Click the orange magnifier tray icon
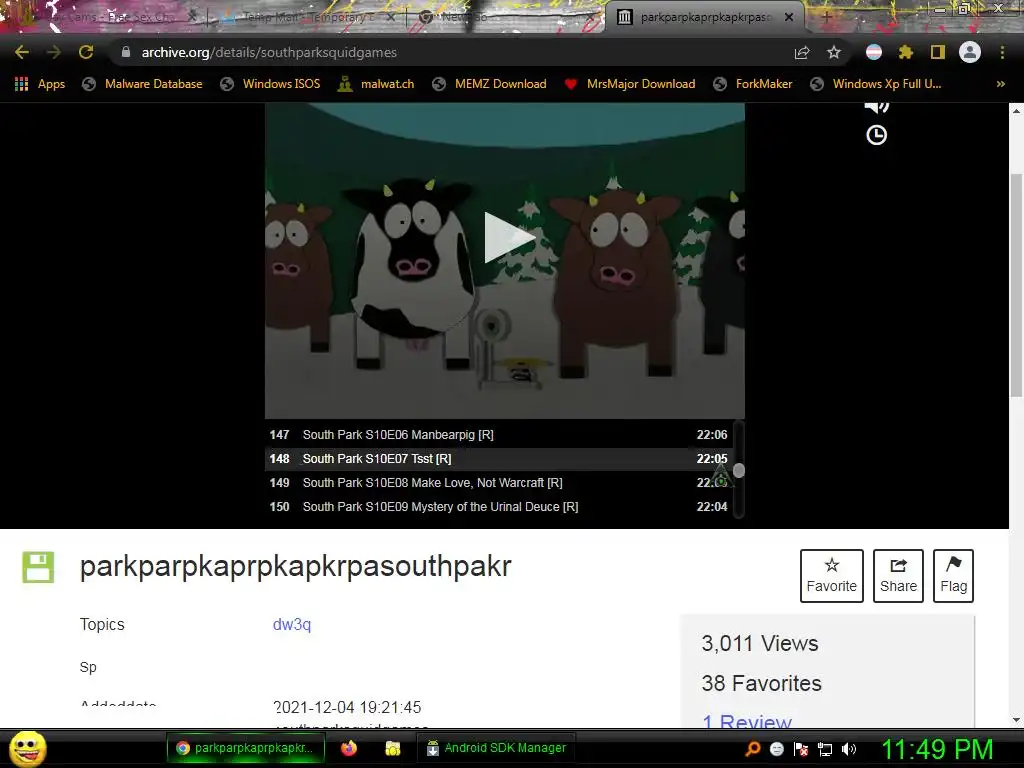 click(752, 749)
